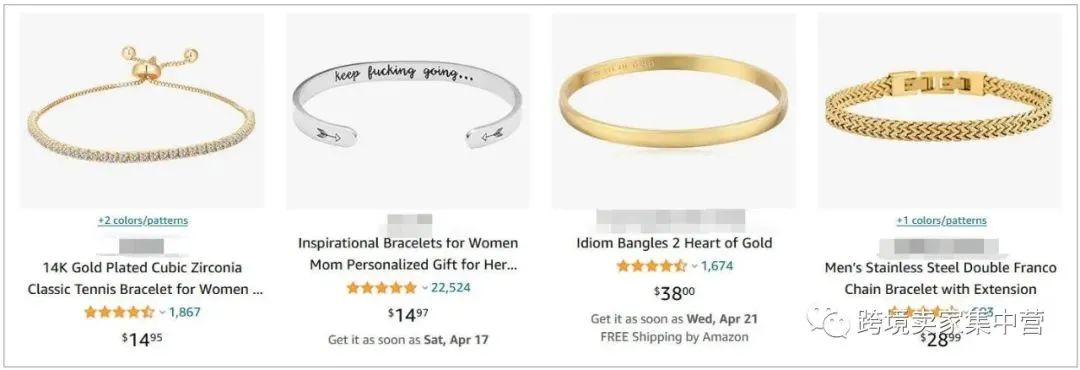Open the gold Franco chain bracelet image
Screen dimensions: 1080x370
(x=939, y=110)
